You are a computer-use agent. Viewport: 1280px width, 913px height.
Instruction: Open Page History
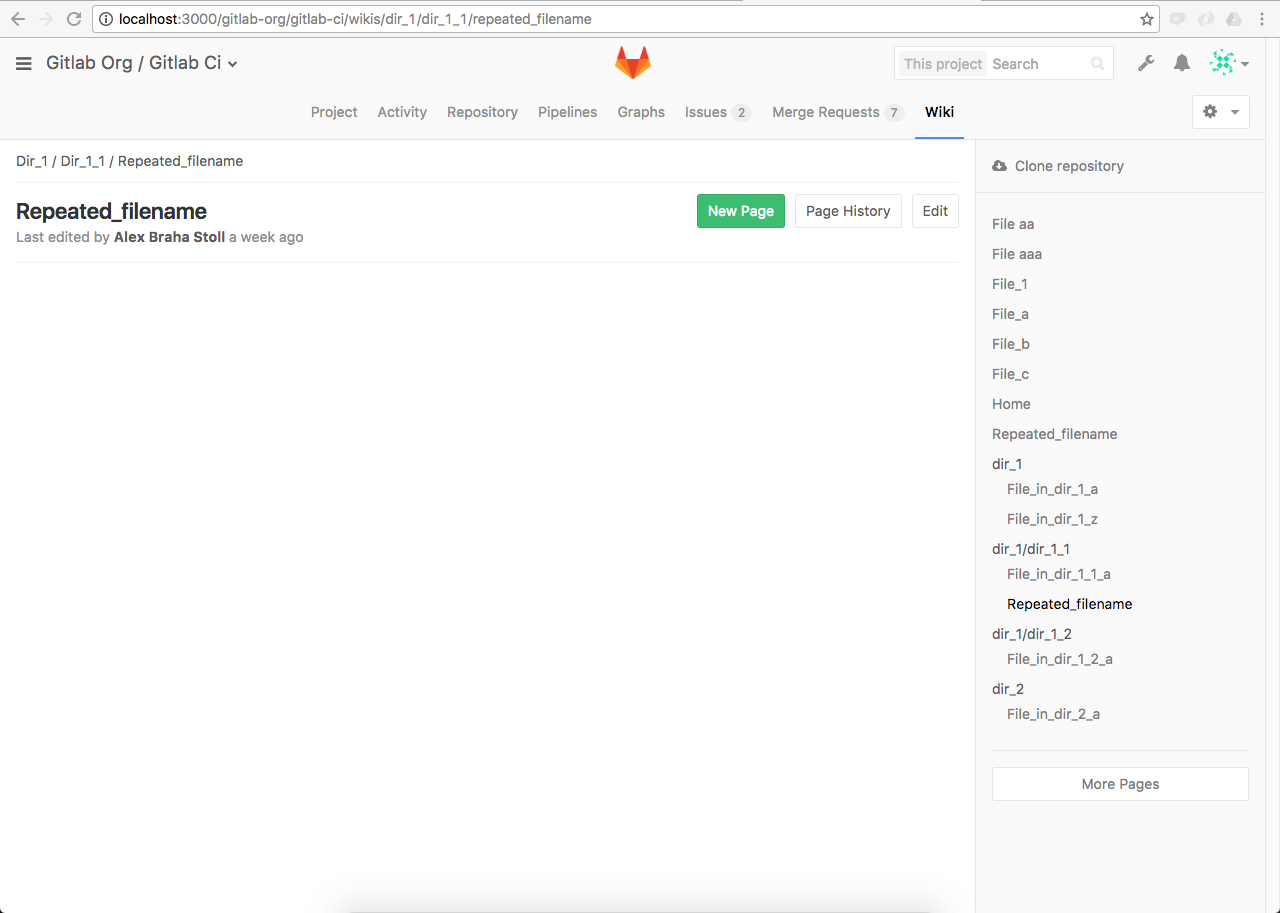point(847,211)
